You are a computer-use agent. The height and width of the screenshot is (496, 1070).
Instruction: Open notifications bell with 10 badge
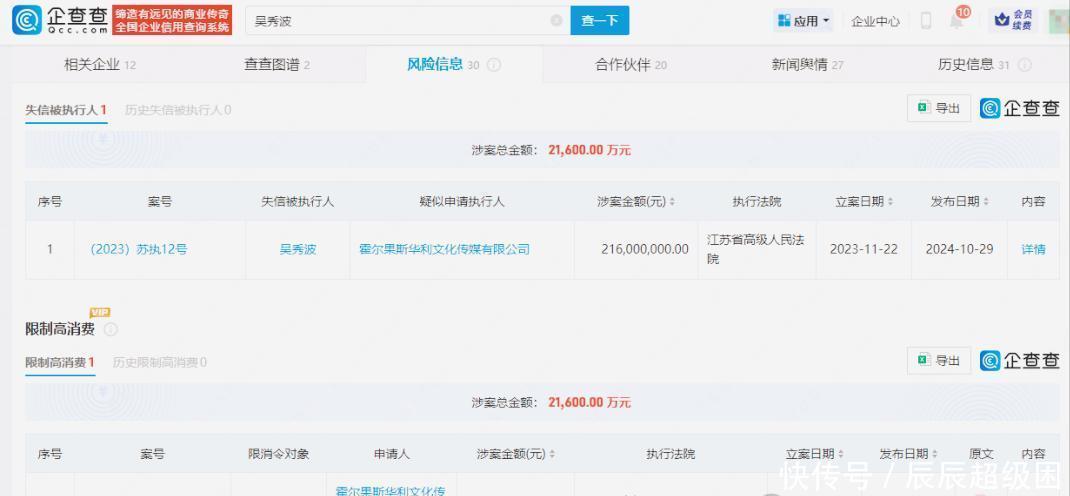957,21
